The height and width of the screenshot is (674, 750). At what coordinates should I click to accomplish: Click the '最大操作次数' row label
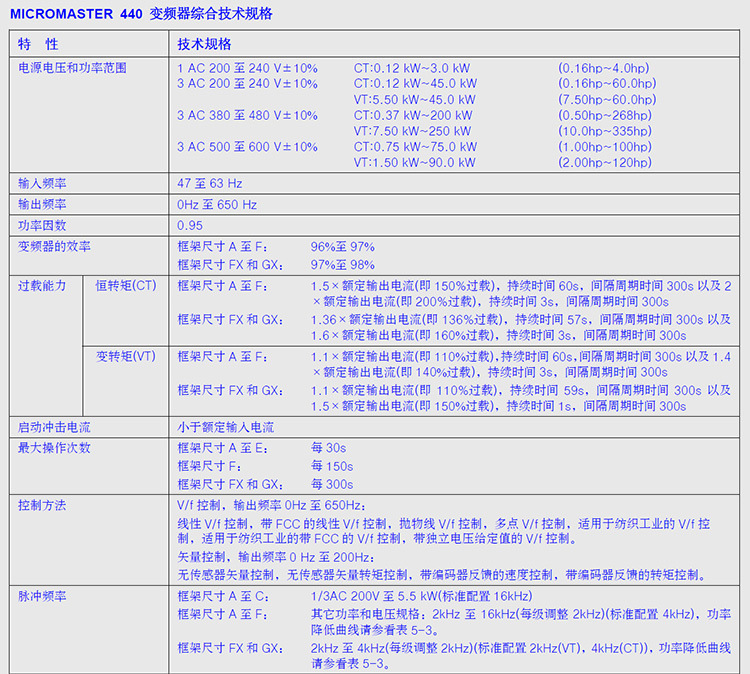[54, 448]
